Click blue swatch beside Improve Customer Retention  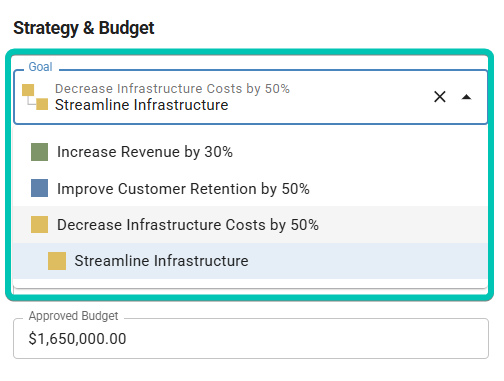pos(39,188)
